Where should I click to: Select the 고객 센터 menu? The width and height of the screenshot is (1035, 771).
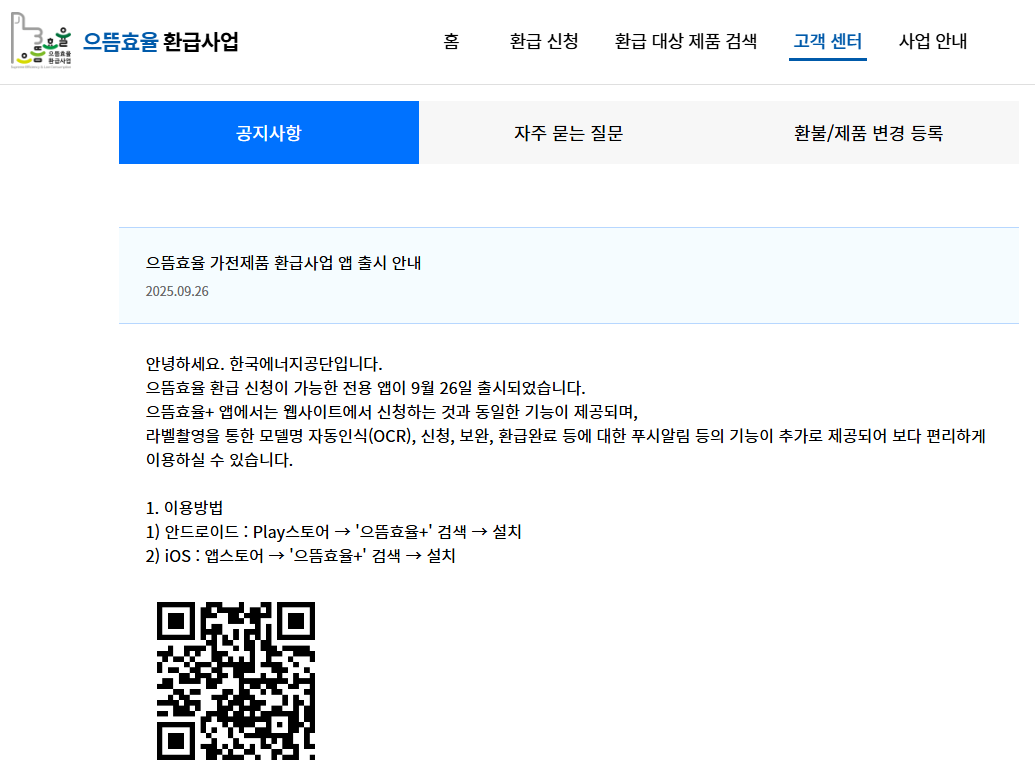pos(828,41)
